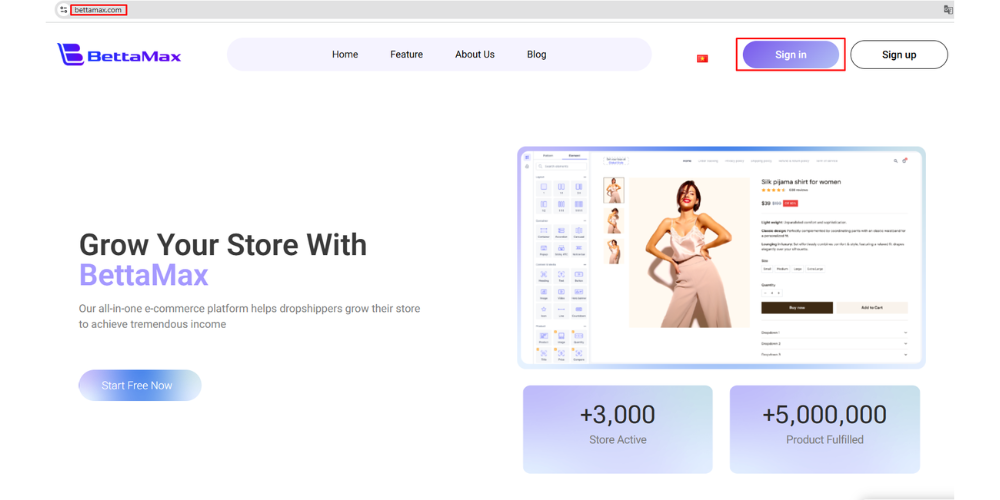Viewport: 1000px width, 500px height.
Task: Open site information icon in address bar
Action: (x=63, y=10)
